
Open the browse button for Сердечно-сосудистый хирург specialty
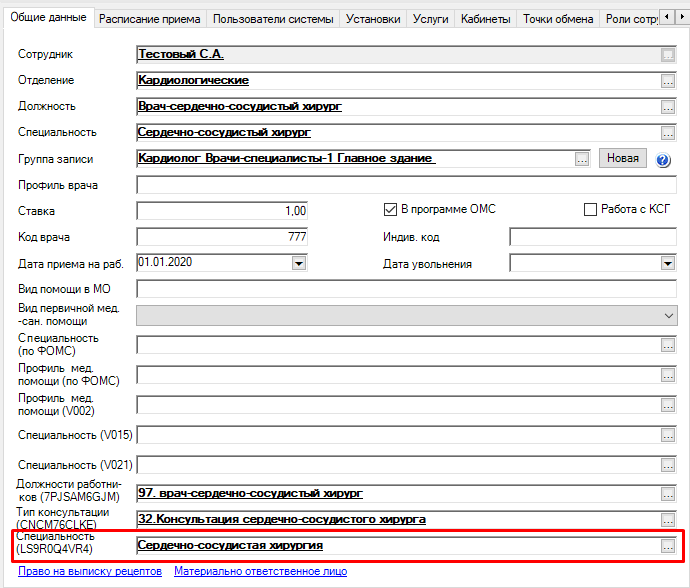pos(668,133)
